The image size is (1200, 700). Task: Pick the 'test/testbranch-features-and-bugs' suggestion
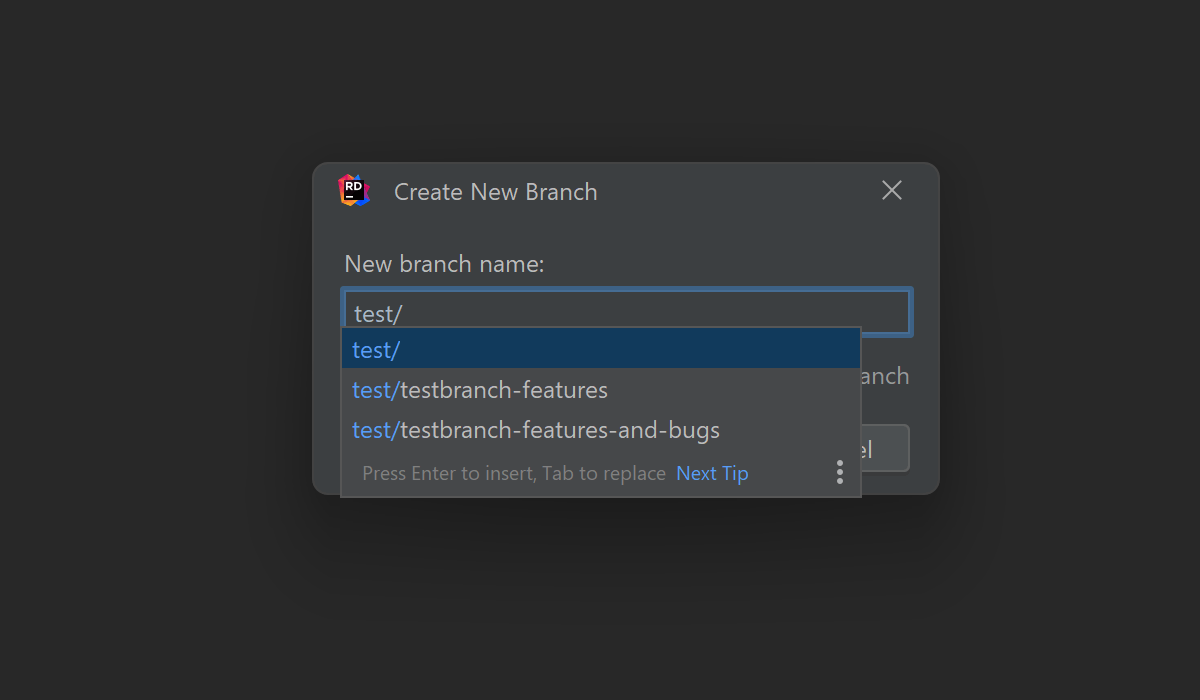tap(536, 430)
